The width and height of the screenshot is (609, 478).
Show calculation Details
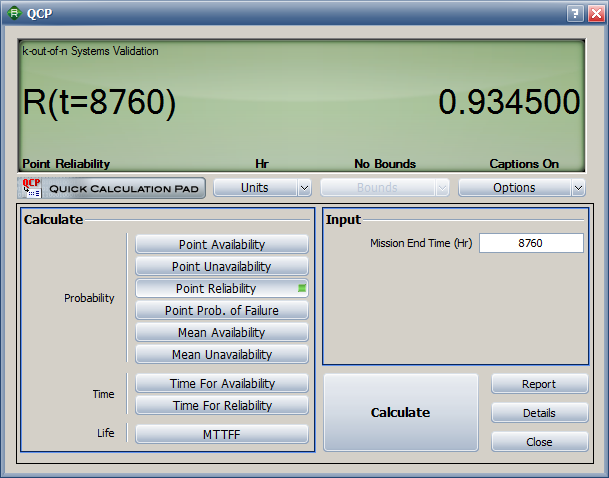539,413
